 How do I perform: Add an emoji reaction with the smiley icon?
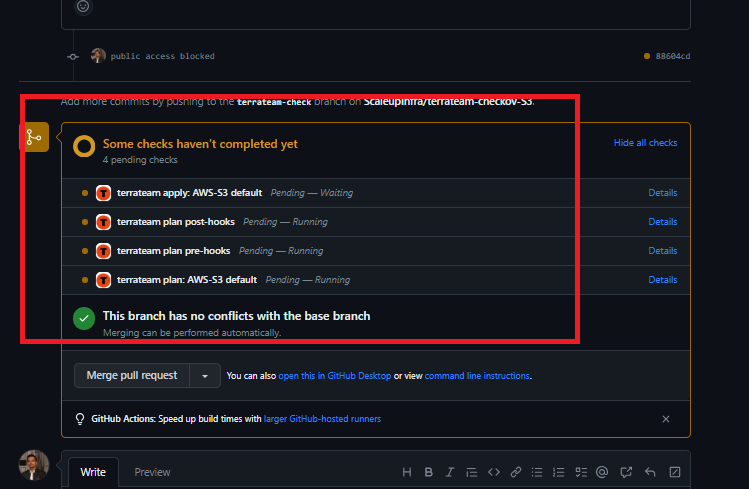(x=83, y=6)
